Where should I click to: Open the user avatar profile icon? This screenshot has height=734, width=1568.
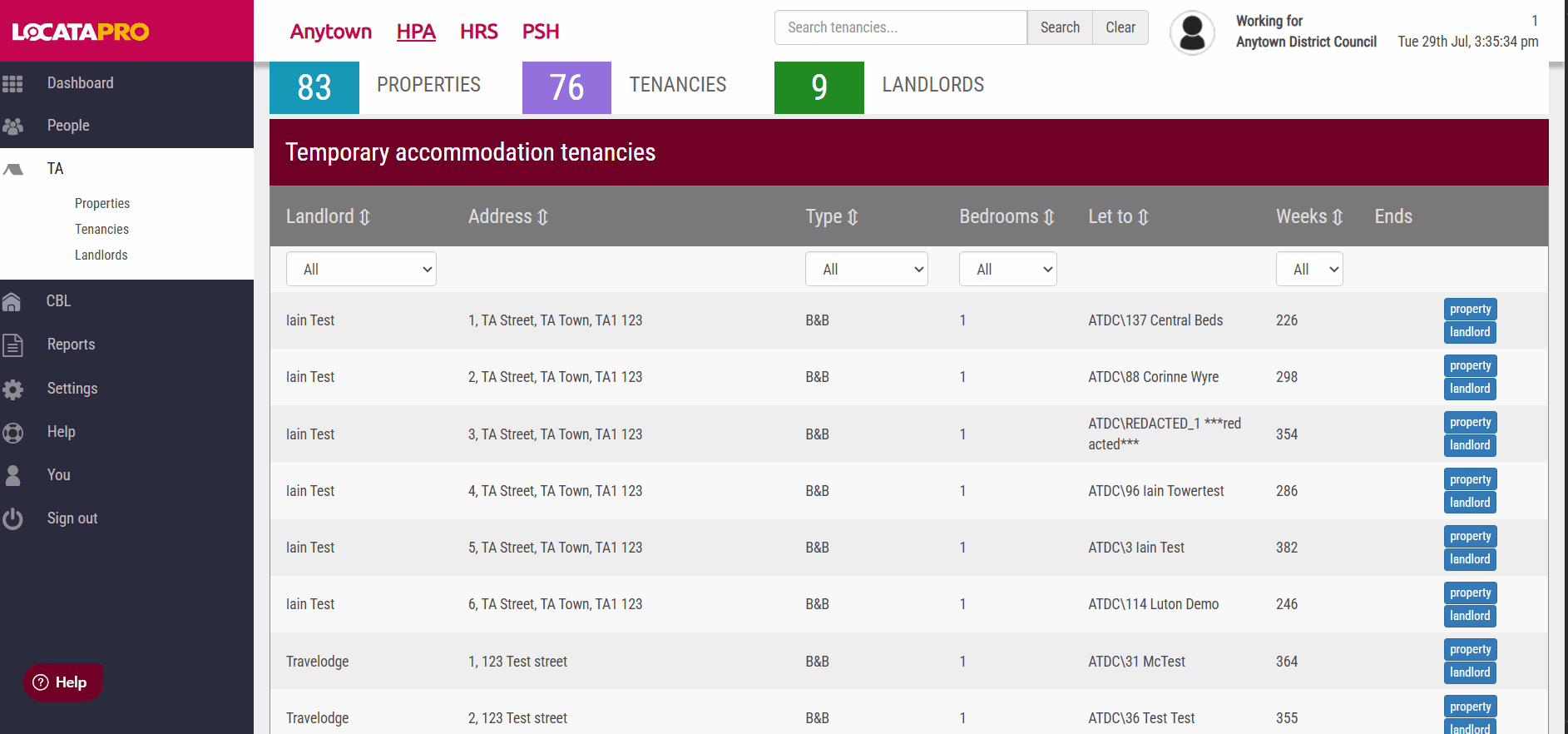click(x=1192, y=32)
